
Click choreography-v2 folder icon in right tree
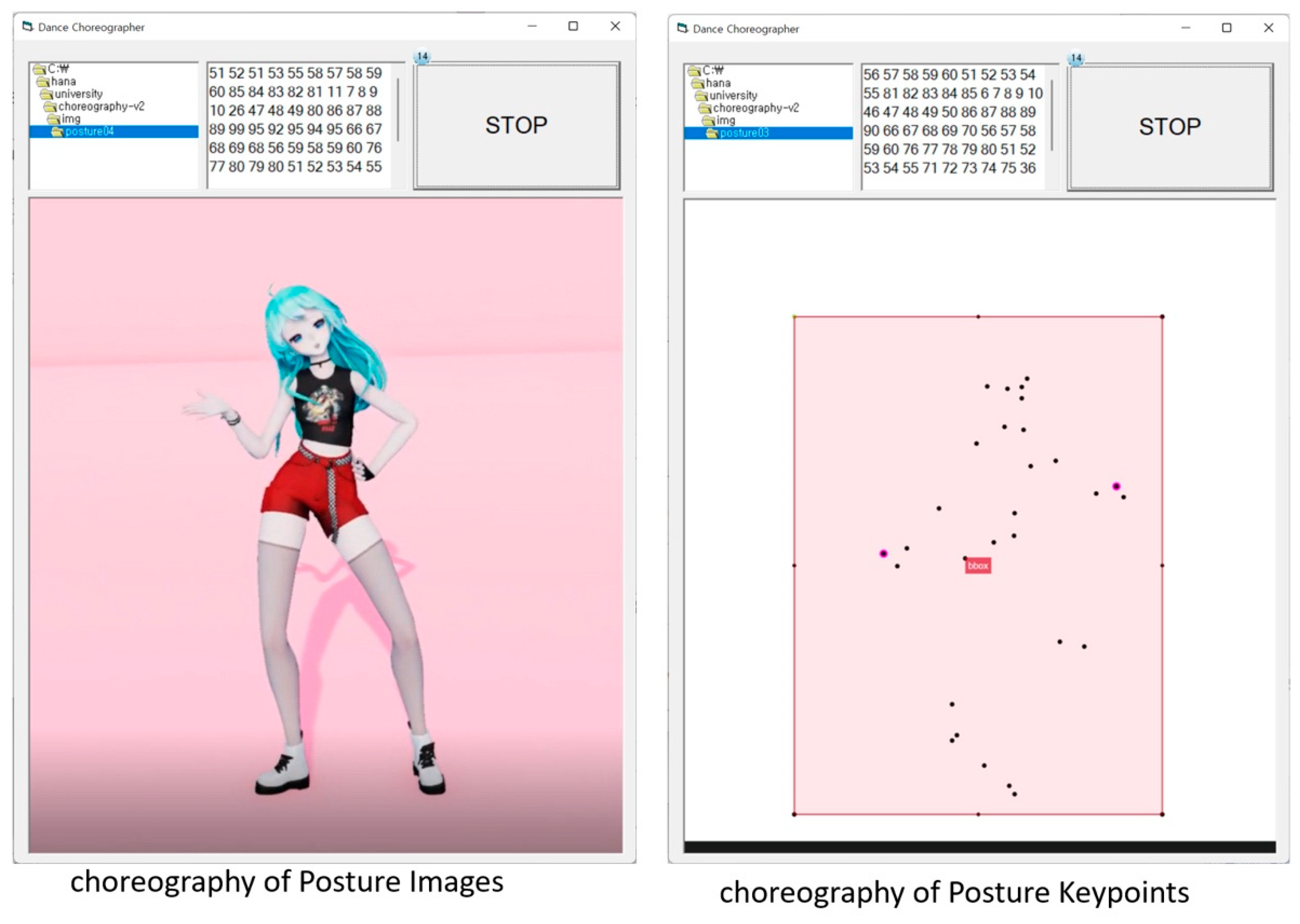click(x=705, y=108)
